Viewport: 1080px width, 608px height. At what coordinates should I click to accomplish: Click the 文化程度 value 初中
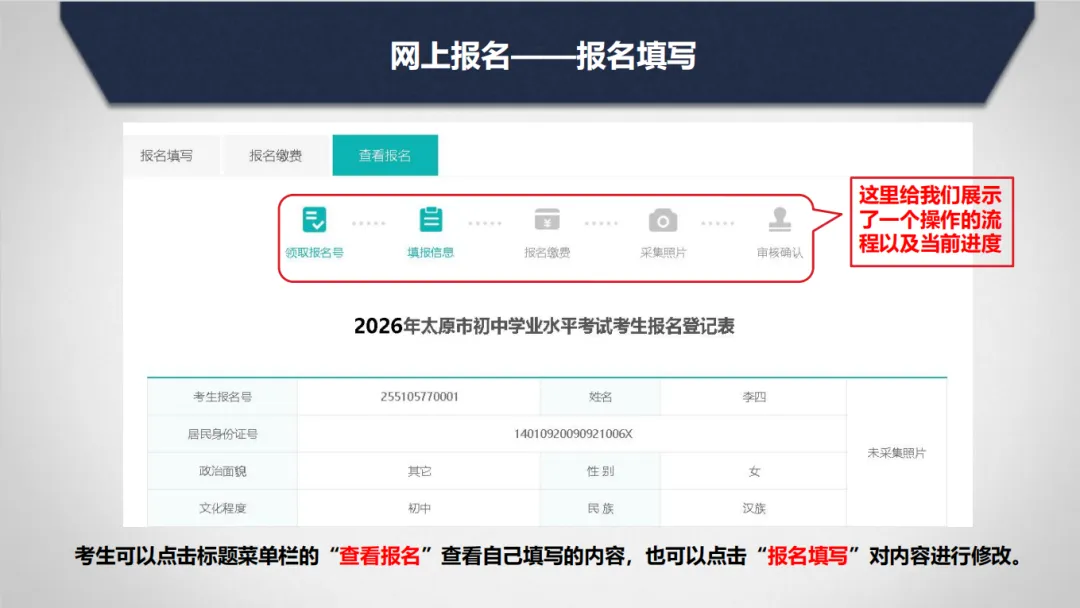point(418,507)
